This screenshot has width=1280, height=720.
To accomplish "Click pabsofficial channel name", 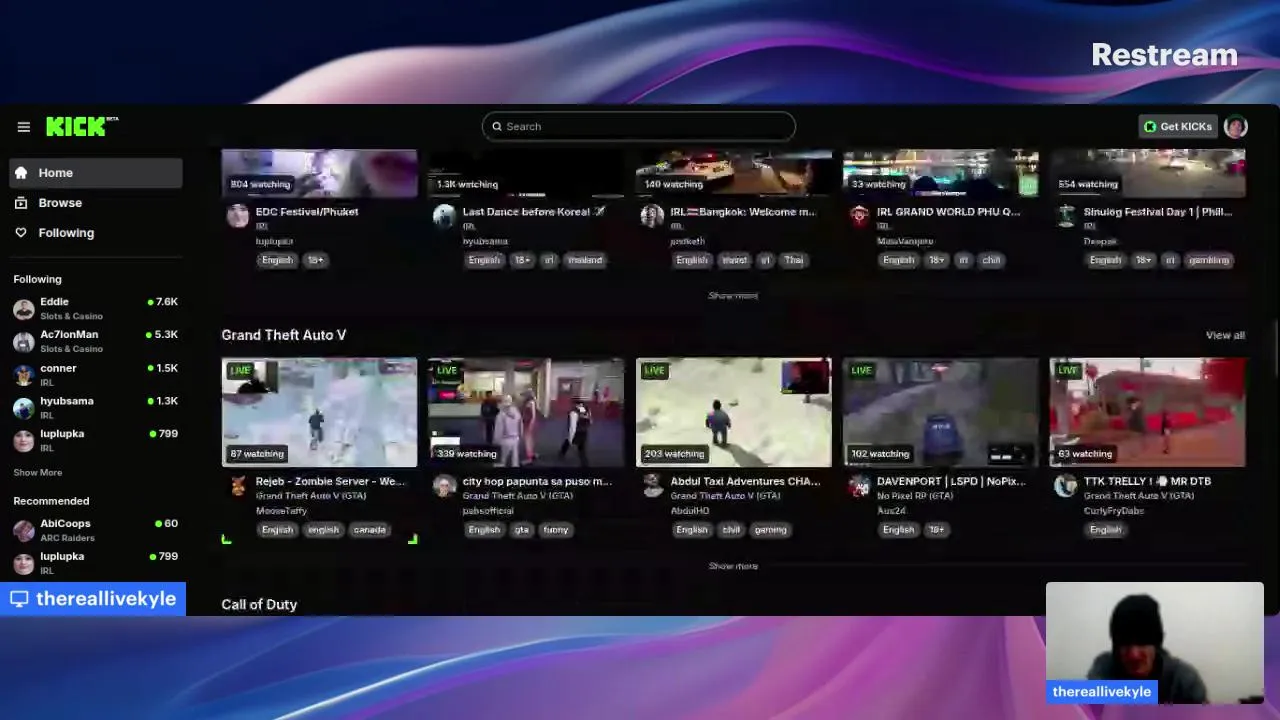I will click(488, 511).
